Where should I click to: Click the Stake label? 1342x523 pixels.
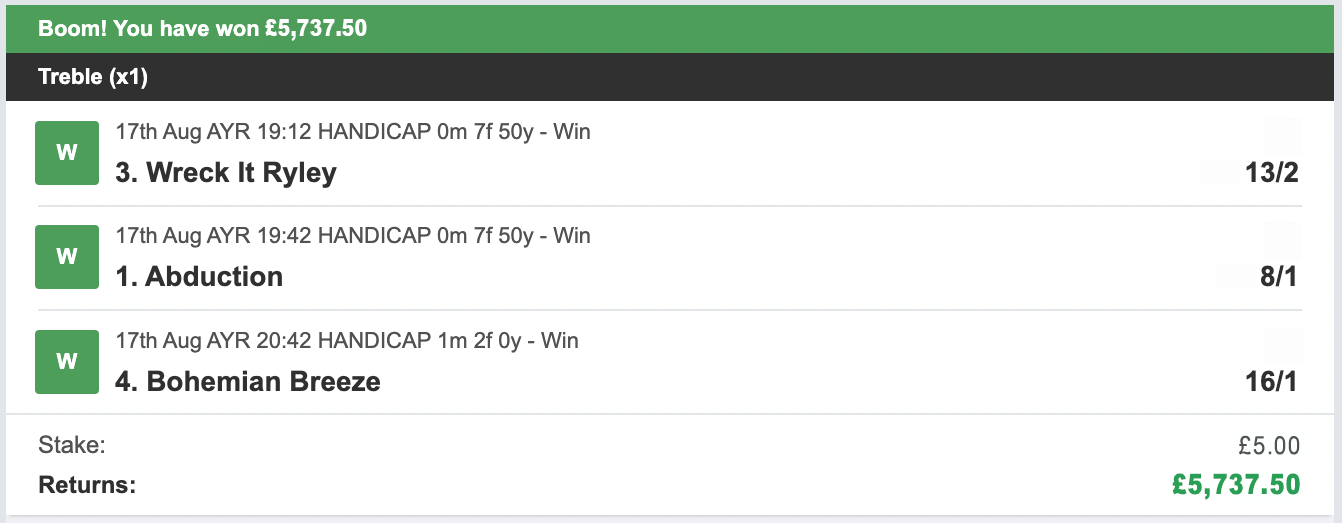coord(72,446)
